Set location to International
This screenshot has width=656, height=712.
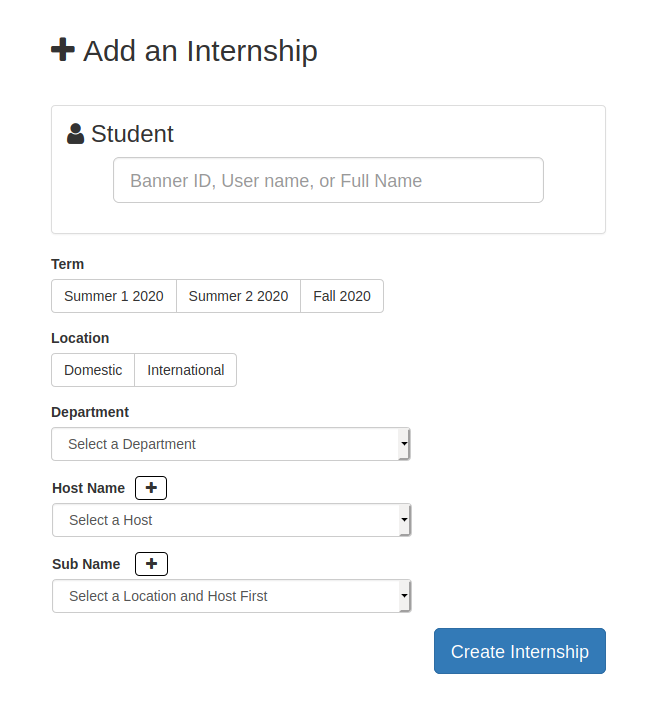[x=186, y=370]
